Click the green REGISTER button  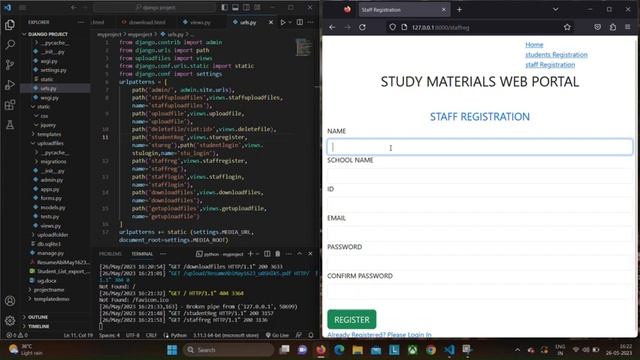[352, 320]
